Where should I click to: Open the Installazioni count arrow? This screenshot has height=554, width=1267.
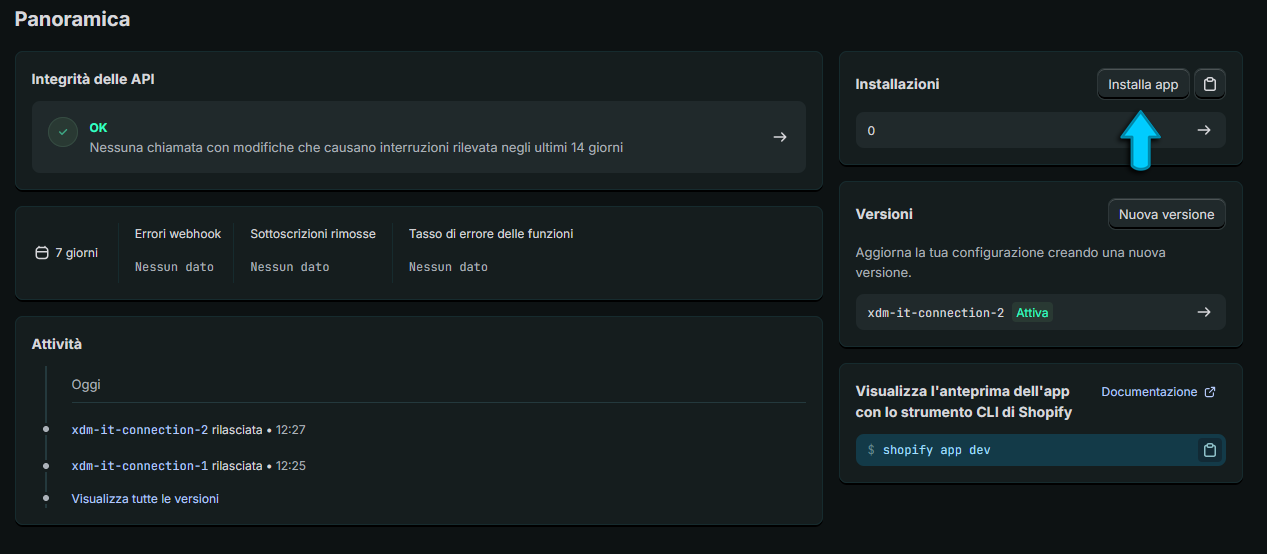point(1204,130)
